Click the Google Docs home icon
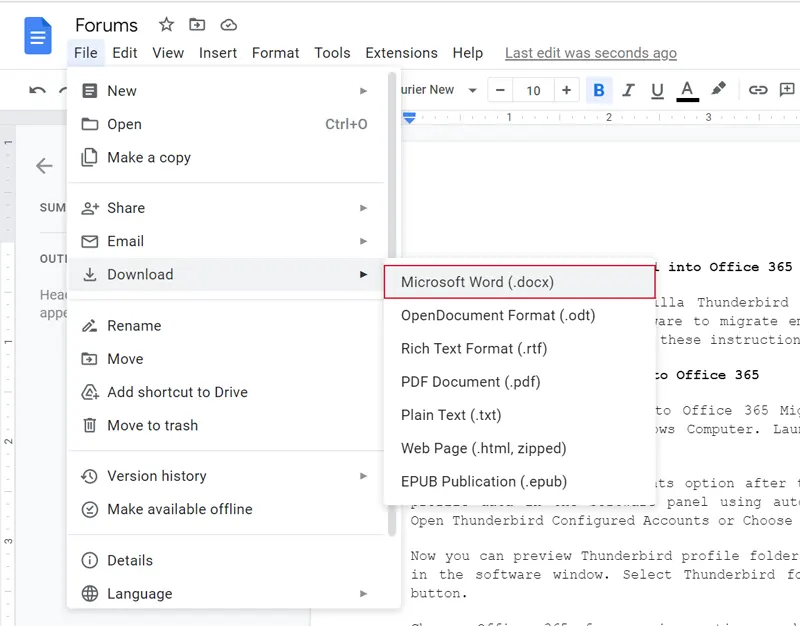This screenshot has width=800, height=626. (x=38, y=38)
